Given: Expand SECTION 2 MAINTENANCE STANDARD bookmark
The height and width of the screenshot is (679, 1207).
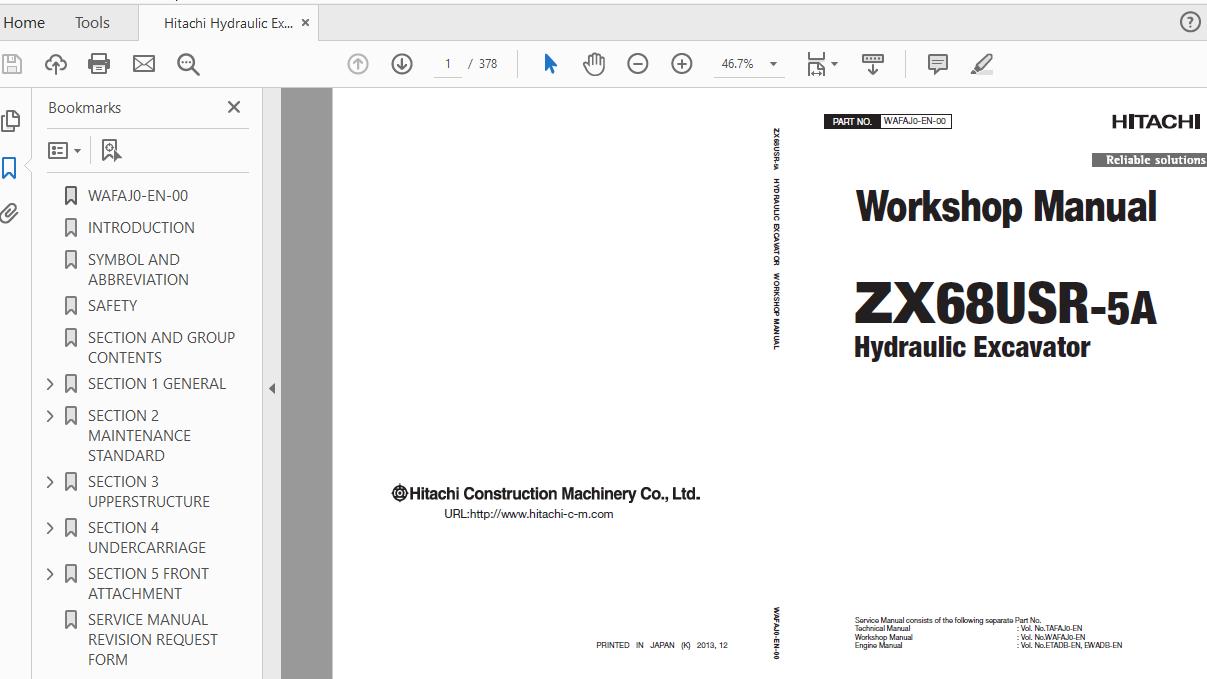Looking at the screenshot, I should (x=51, y=415).
